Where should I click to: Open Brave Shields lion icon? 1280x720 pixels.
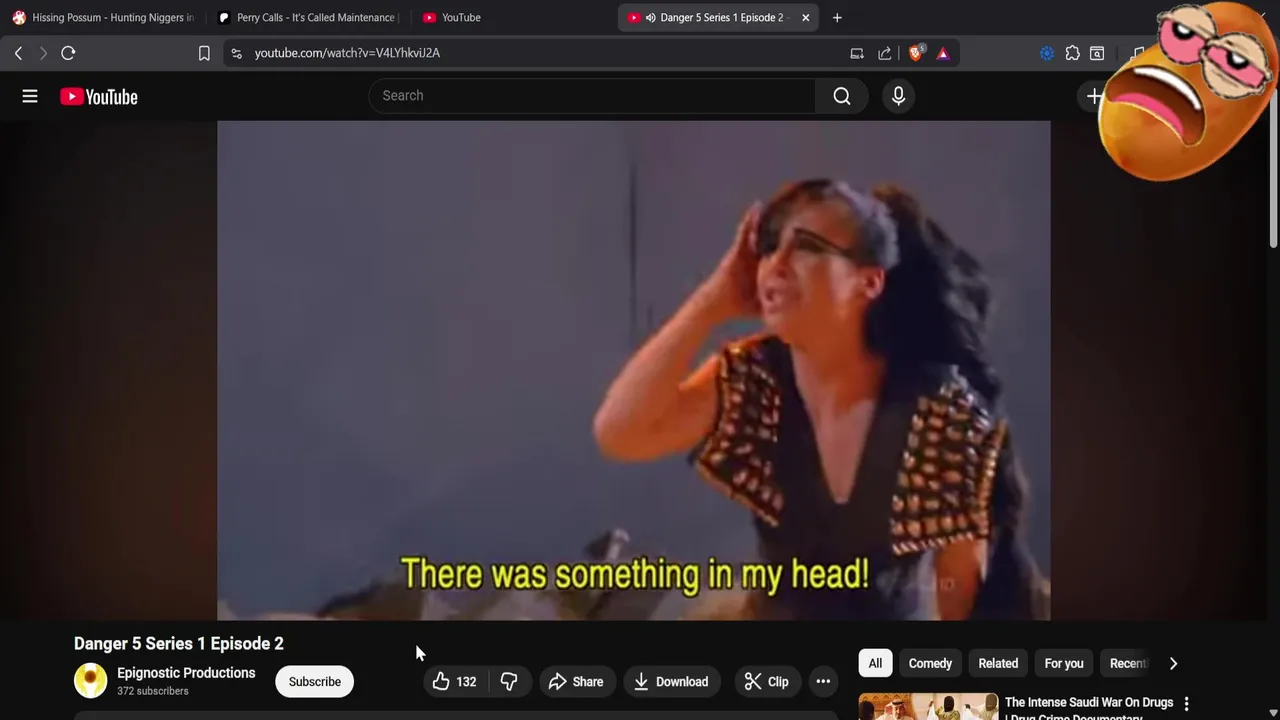tap(915, 53)
